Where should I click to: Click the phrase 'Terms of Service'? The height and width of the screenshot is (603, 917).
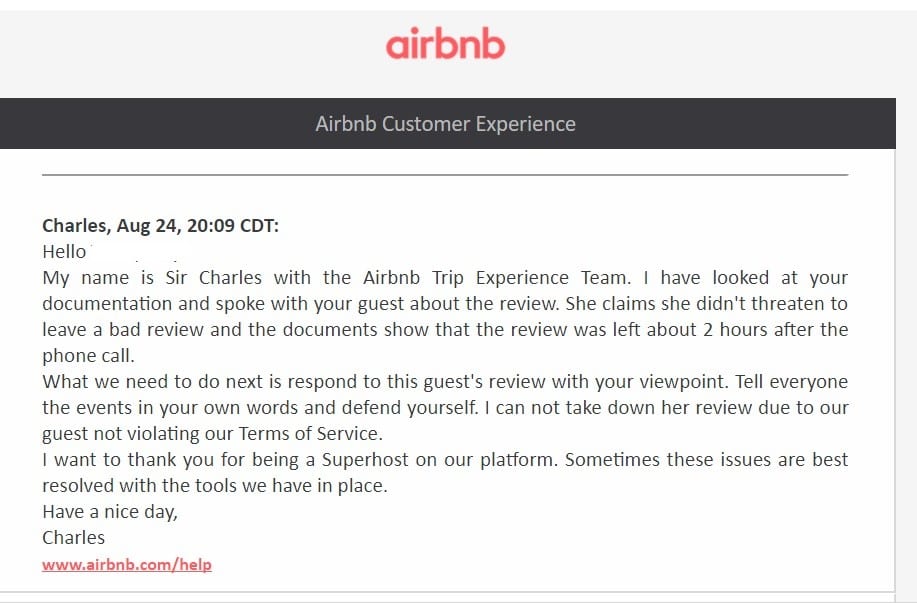click(x=311, y=433)
